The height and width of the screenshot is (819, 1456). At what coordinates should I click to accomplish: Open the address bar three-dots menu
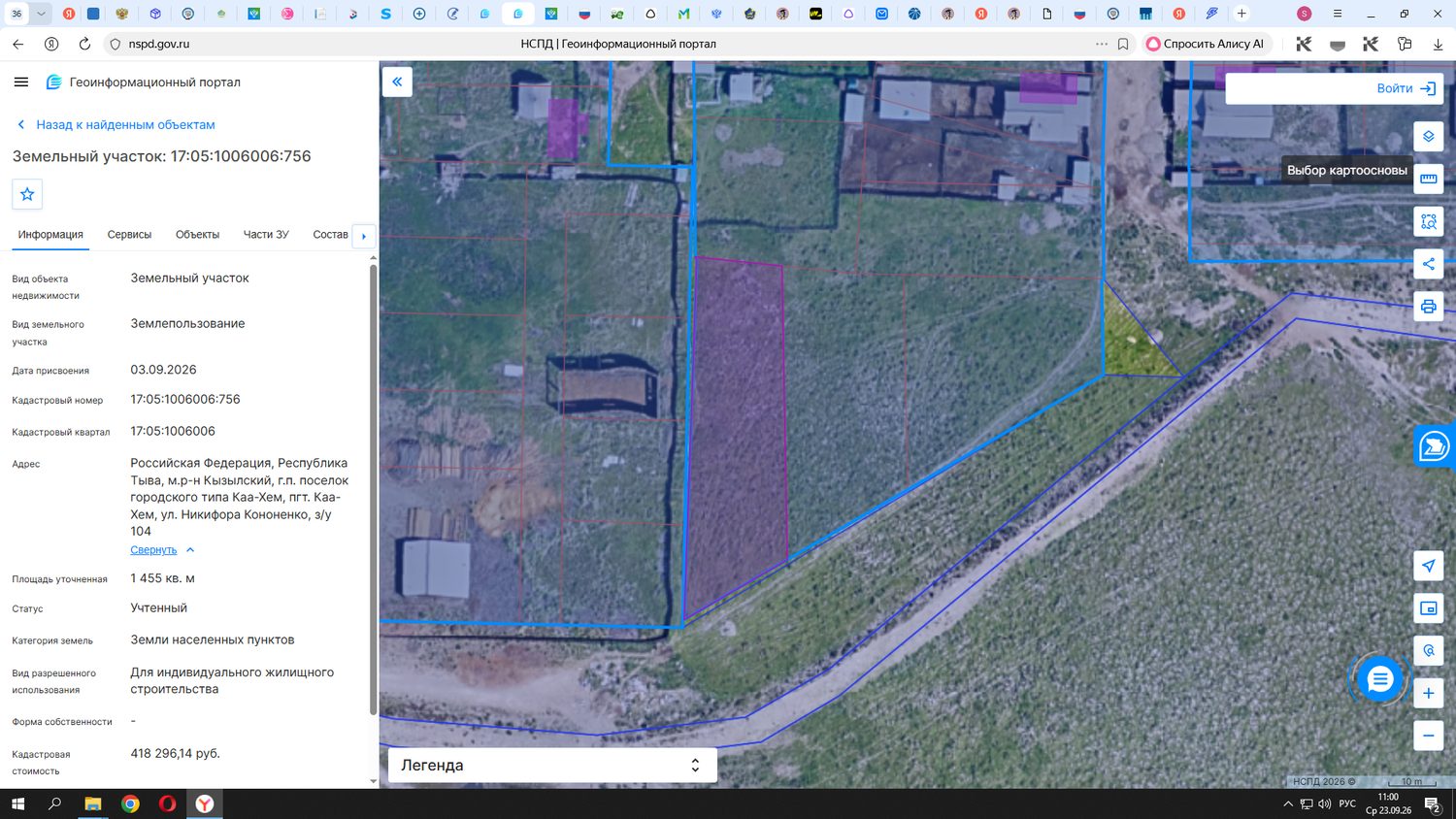(x=1101, y=44)
